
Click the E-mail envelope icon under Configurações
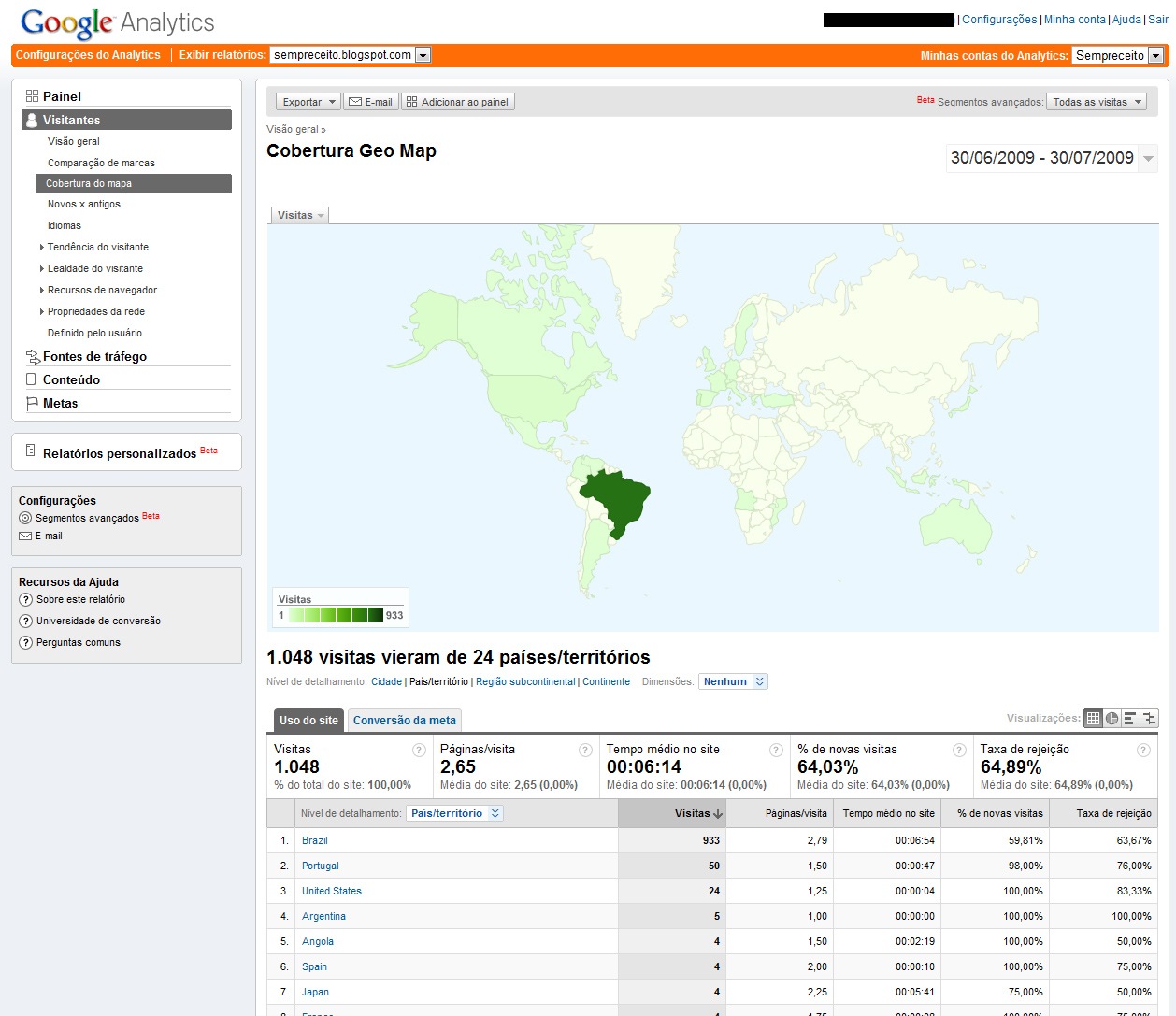[x=25, y=537]
